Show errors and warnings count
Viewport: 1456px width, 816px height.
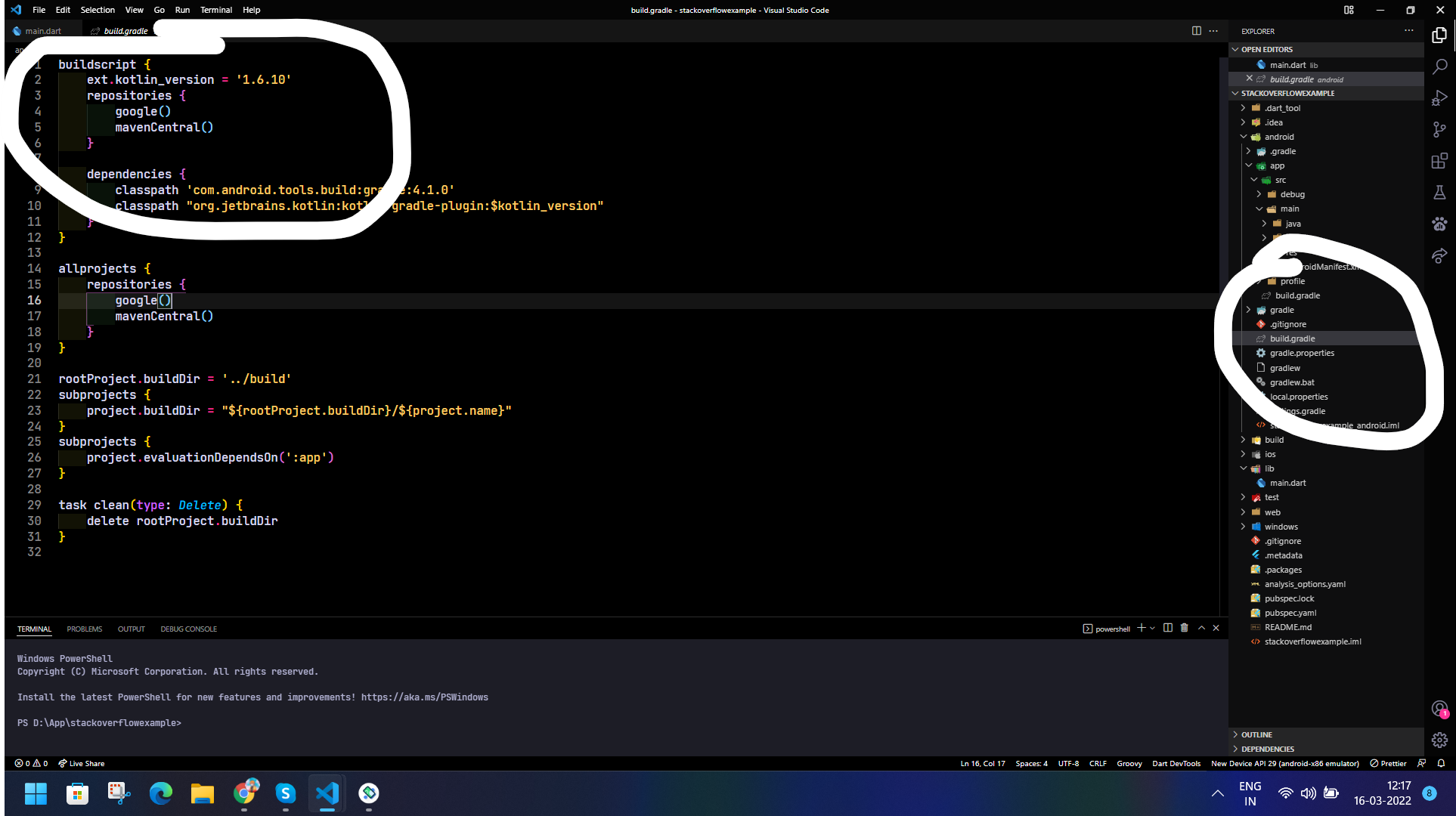point(31,763)
